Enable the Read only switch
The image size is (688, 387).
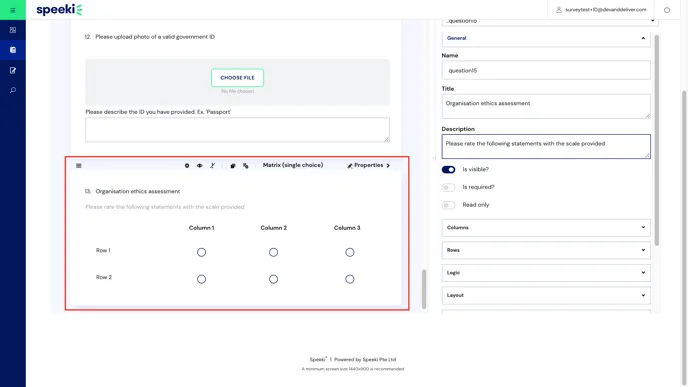click(x=448, y=205)
